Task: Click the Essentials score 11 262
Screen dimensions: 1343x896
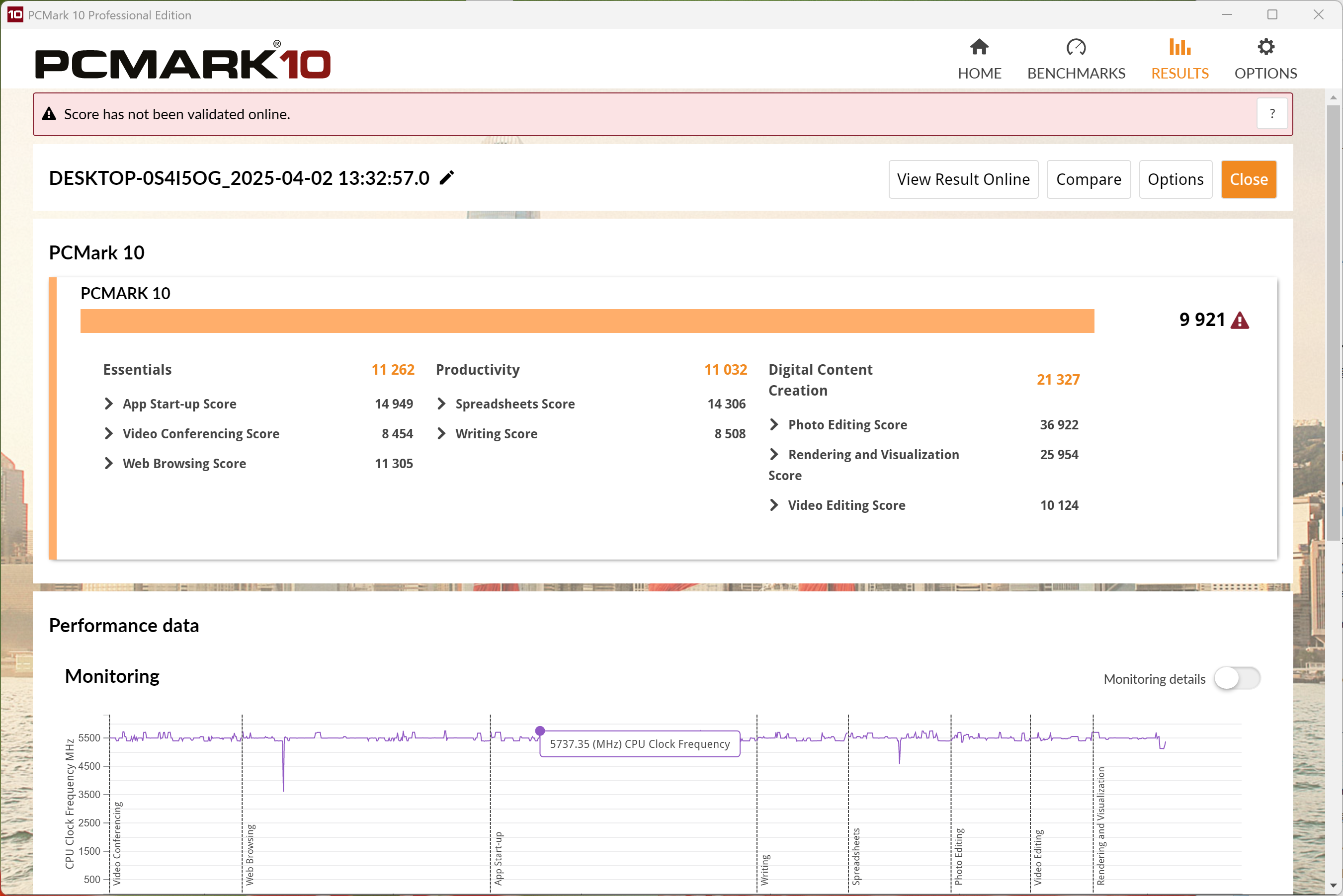Action: coord(393,370)
